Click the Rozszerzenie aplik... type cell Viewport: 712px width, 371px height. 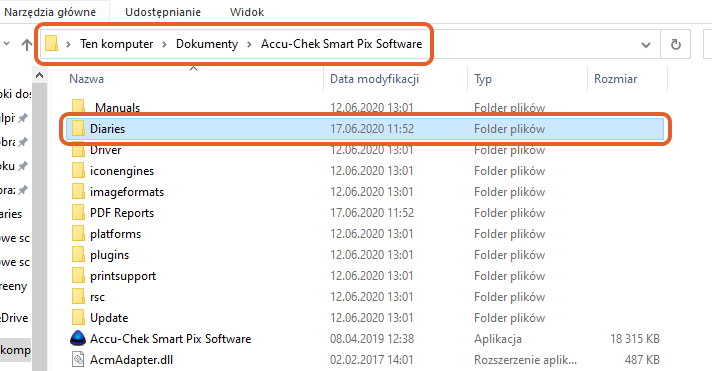[525, 360]
